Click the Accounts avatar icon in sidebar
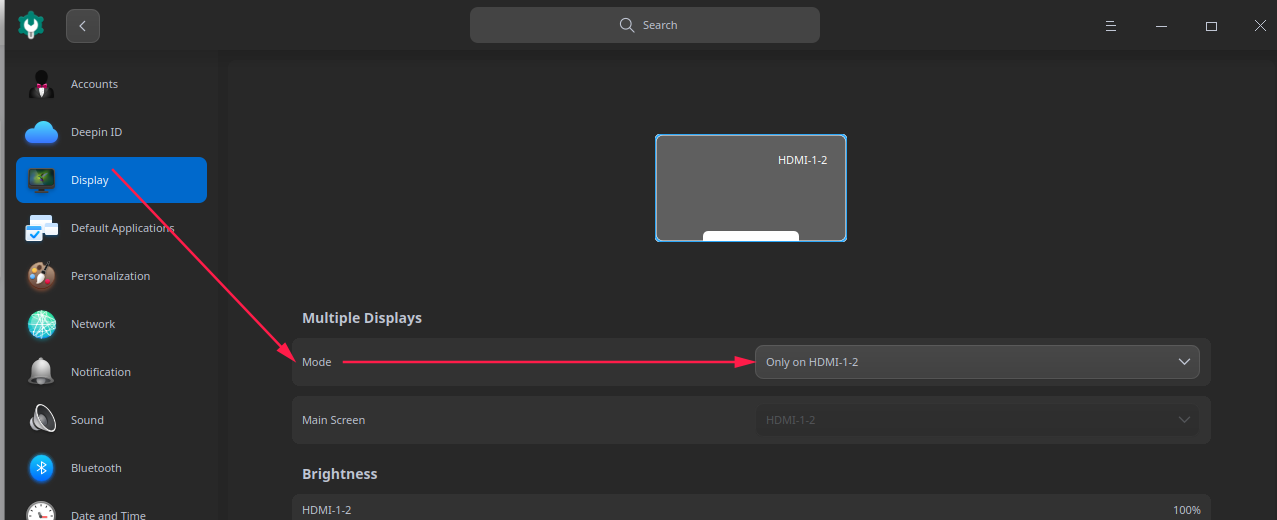Viewport: 1277px width, 520px height. click(x=41, y=84)
